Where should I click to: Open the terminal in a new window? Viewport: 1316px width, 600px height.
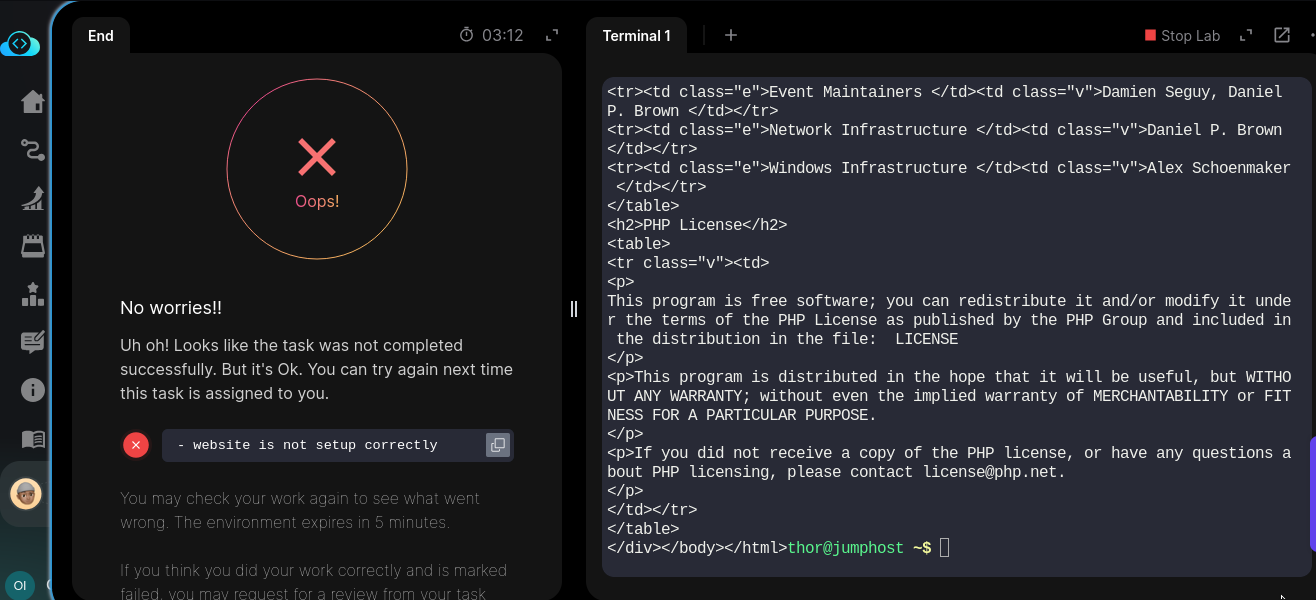click(x=1282, y=35)
